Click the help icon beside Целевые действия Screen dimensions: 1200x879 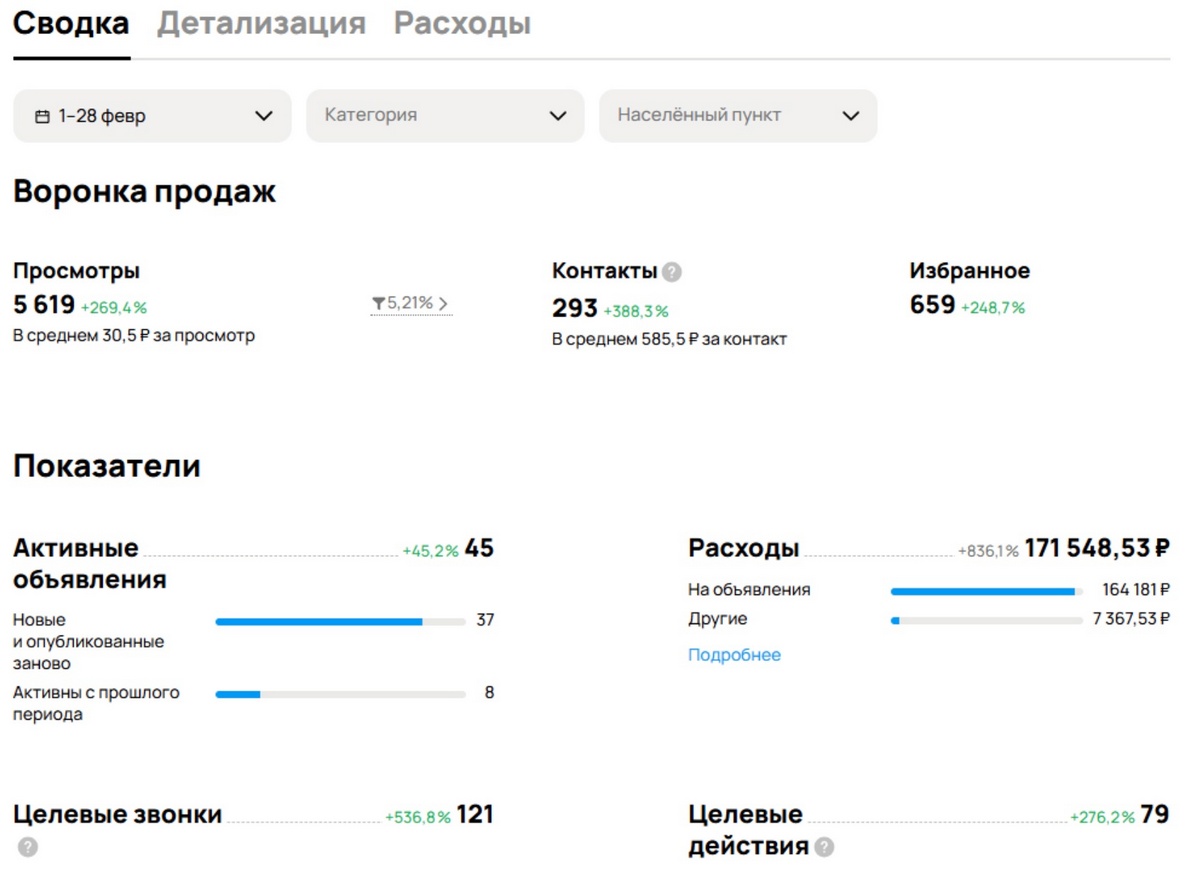824,847
